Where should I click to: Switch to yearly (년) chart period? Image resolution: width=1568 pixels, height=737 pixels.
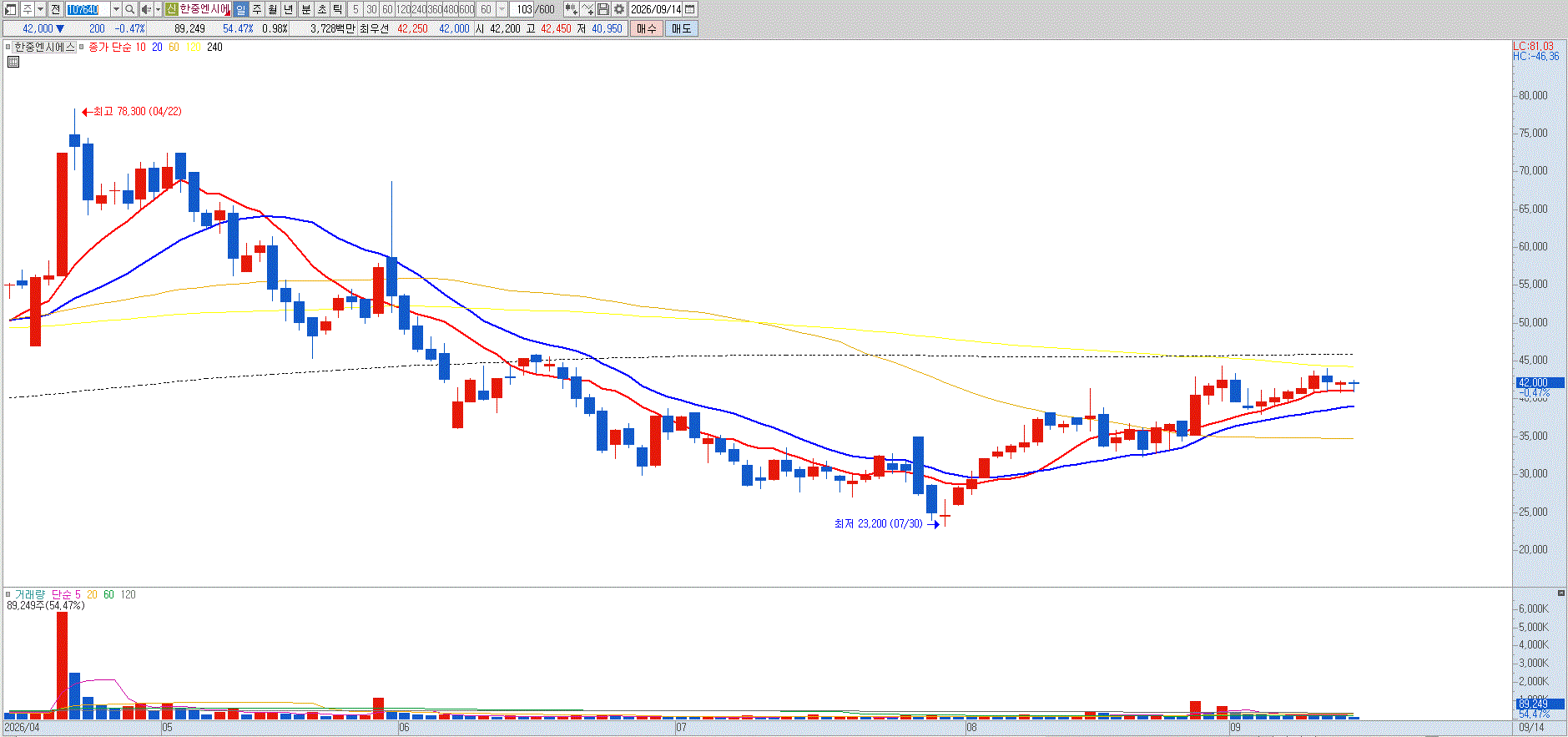coord(289,9)
